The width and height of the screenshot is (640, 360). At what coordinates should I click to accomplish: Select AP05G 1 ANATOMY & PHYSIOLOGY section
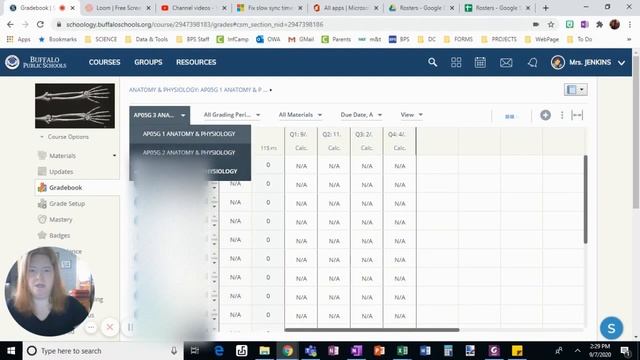190,134
